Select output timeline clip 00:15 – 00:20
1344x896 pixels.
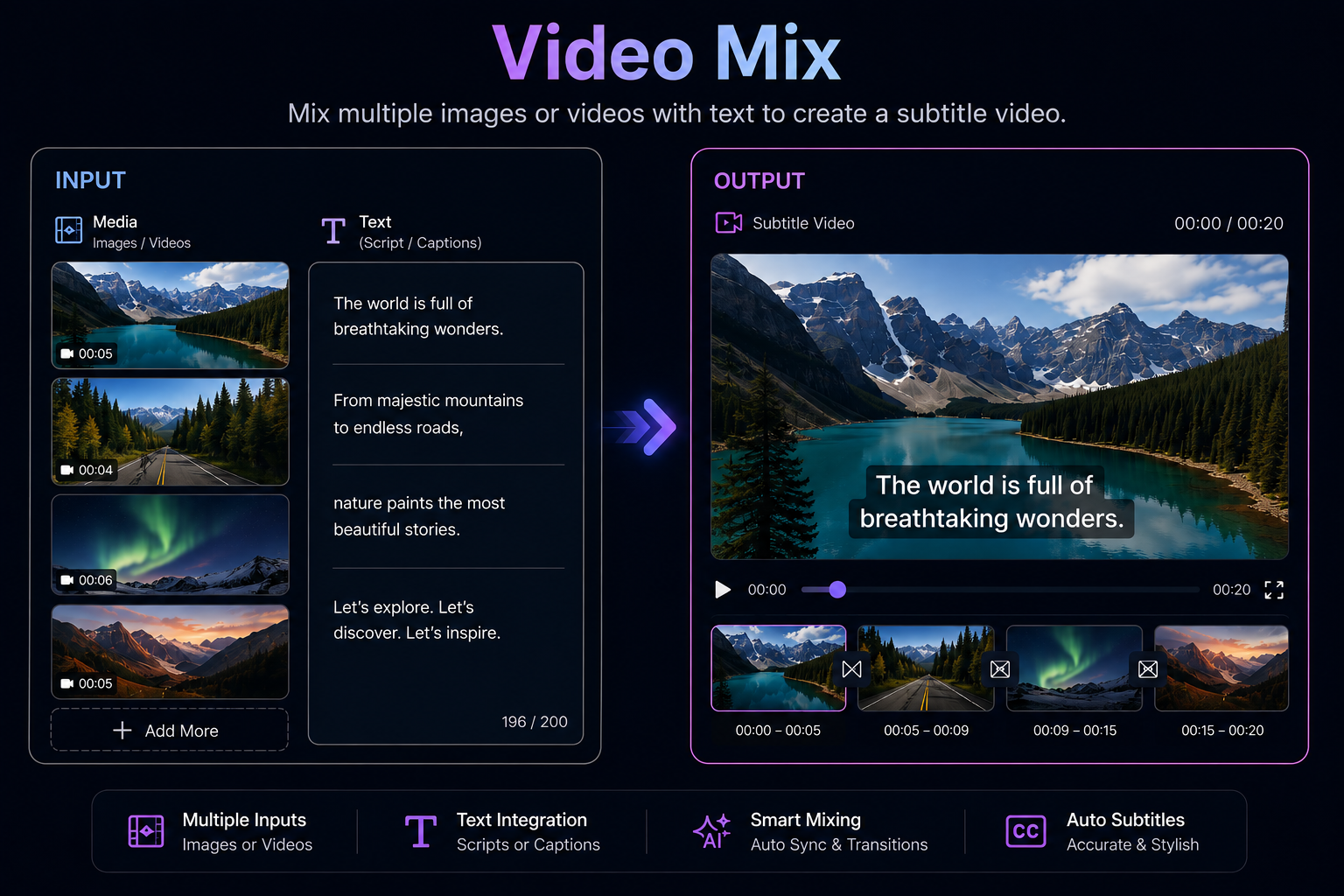tap(1221, 668)
